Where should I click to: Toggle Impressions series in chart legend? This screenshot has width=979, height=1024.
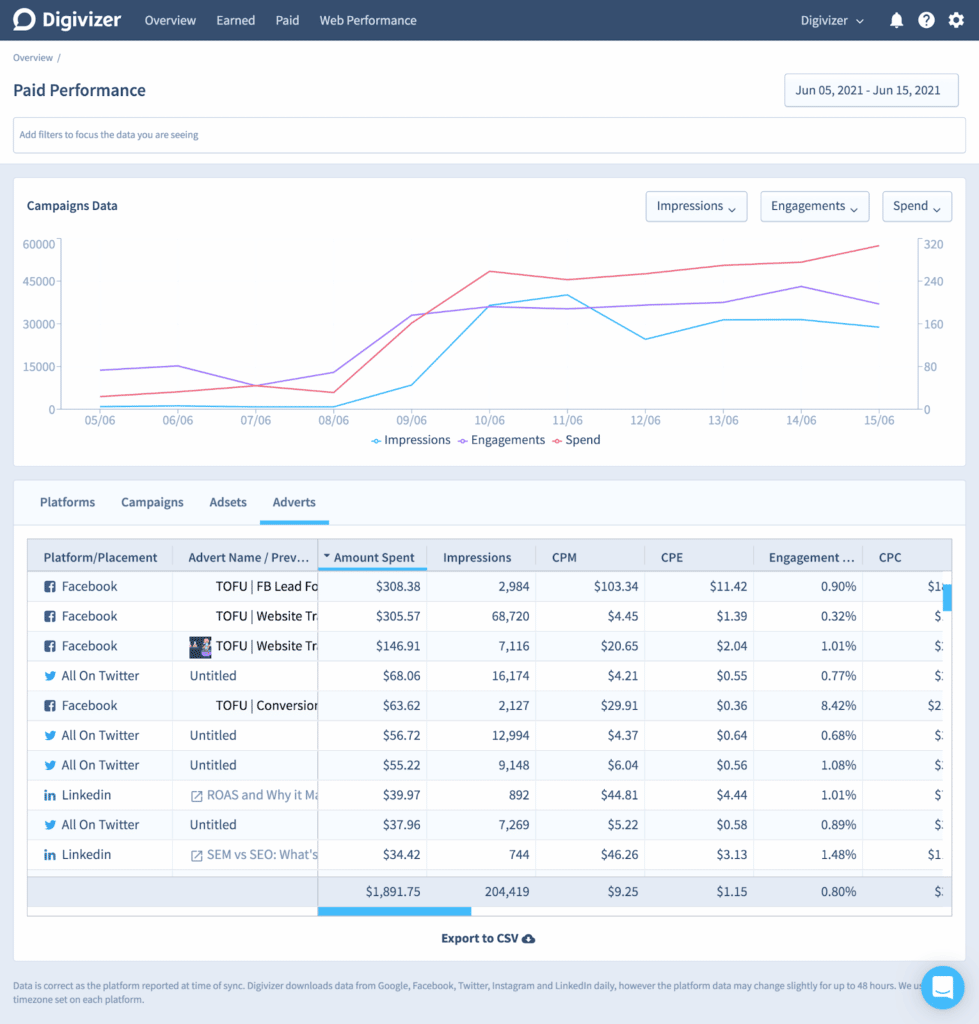point(410,440)
